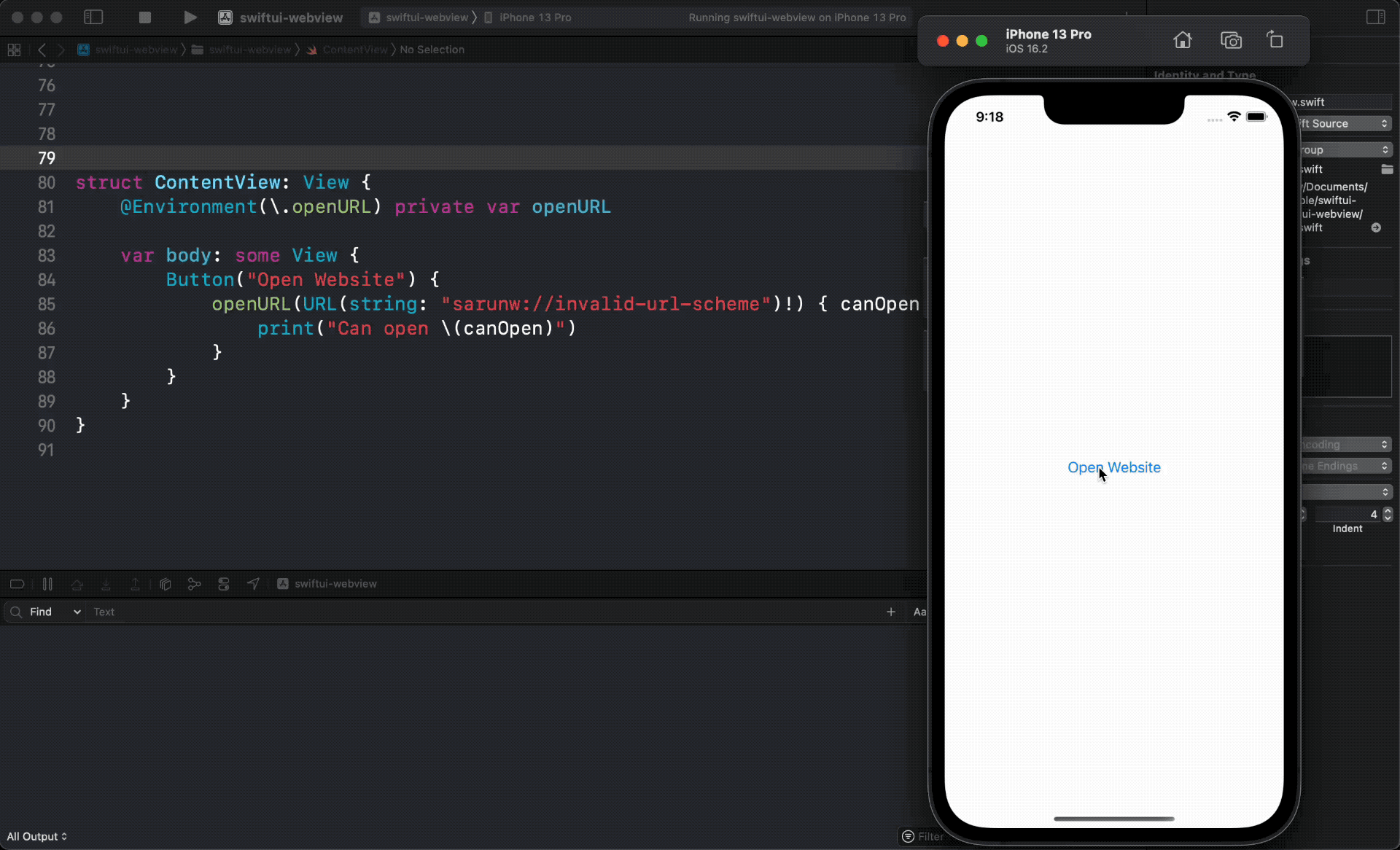The image size is (1400, 850).
Task: Click step over in the debug bar
Action: point(77,584)
